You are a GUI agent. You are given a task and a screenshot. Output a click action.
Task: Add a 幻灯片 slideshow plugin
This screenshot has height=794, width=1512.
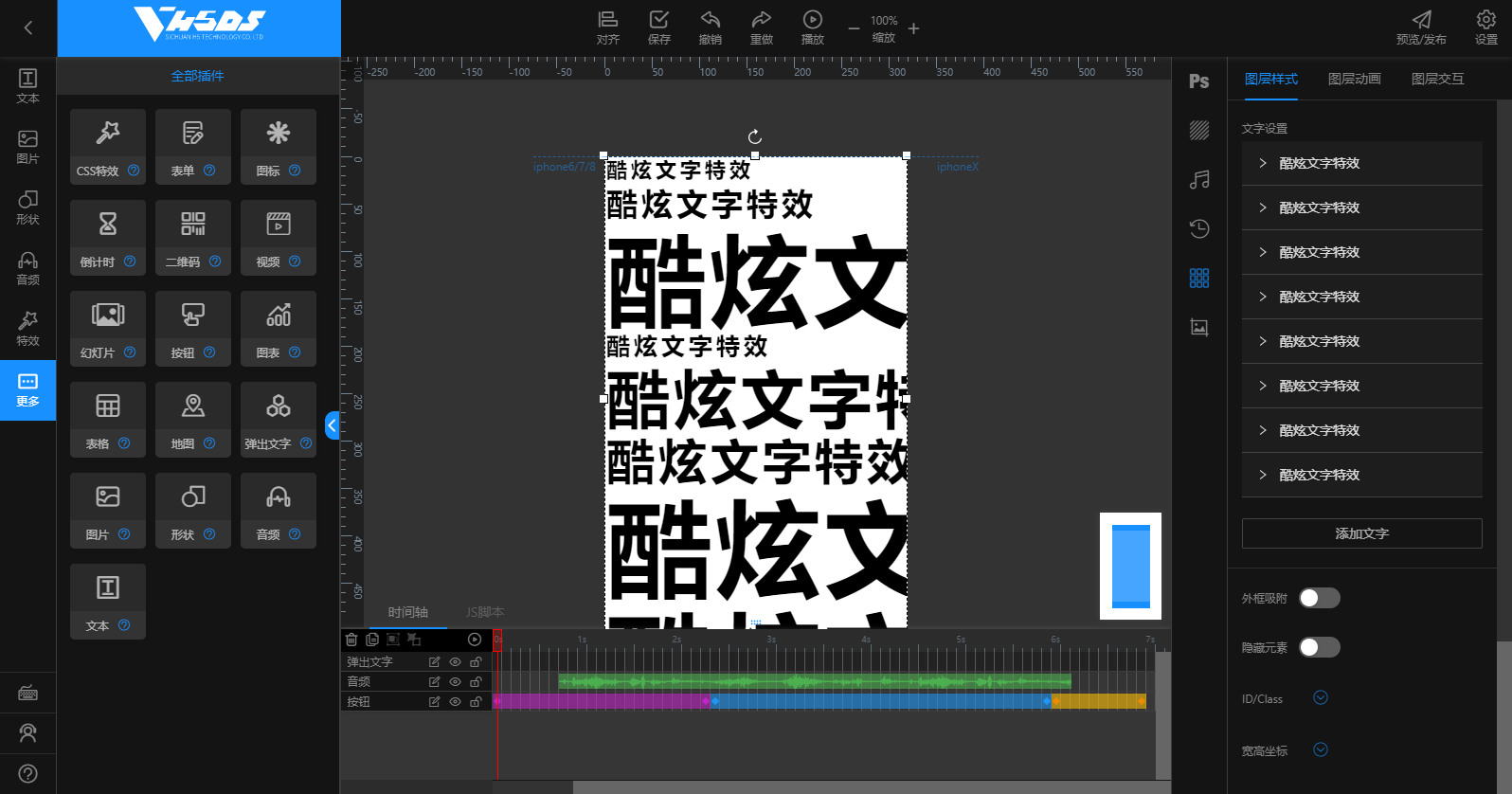(108, 328)
